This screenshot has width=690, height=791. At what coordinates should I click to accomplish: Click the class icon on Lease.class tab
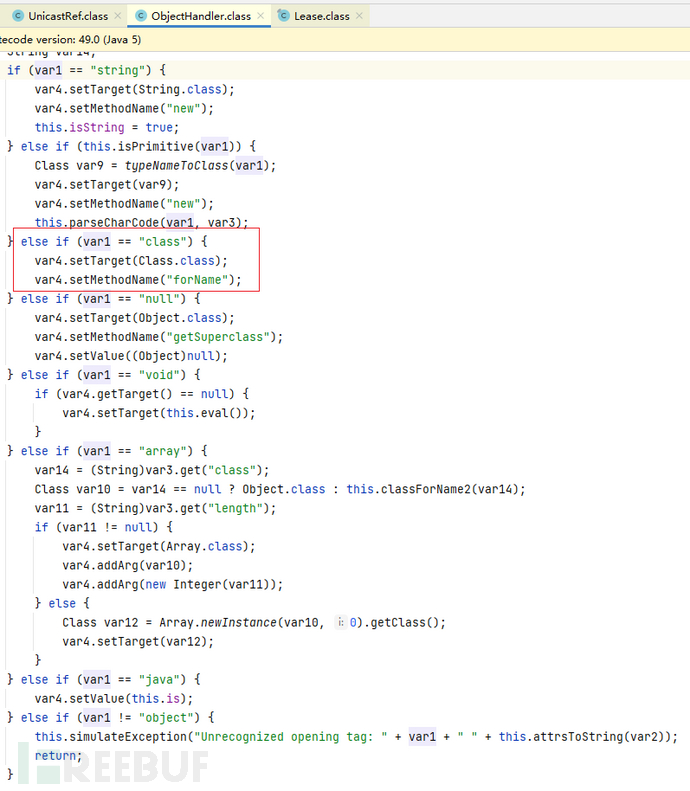tap(285, 16)
